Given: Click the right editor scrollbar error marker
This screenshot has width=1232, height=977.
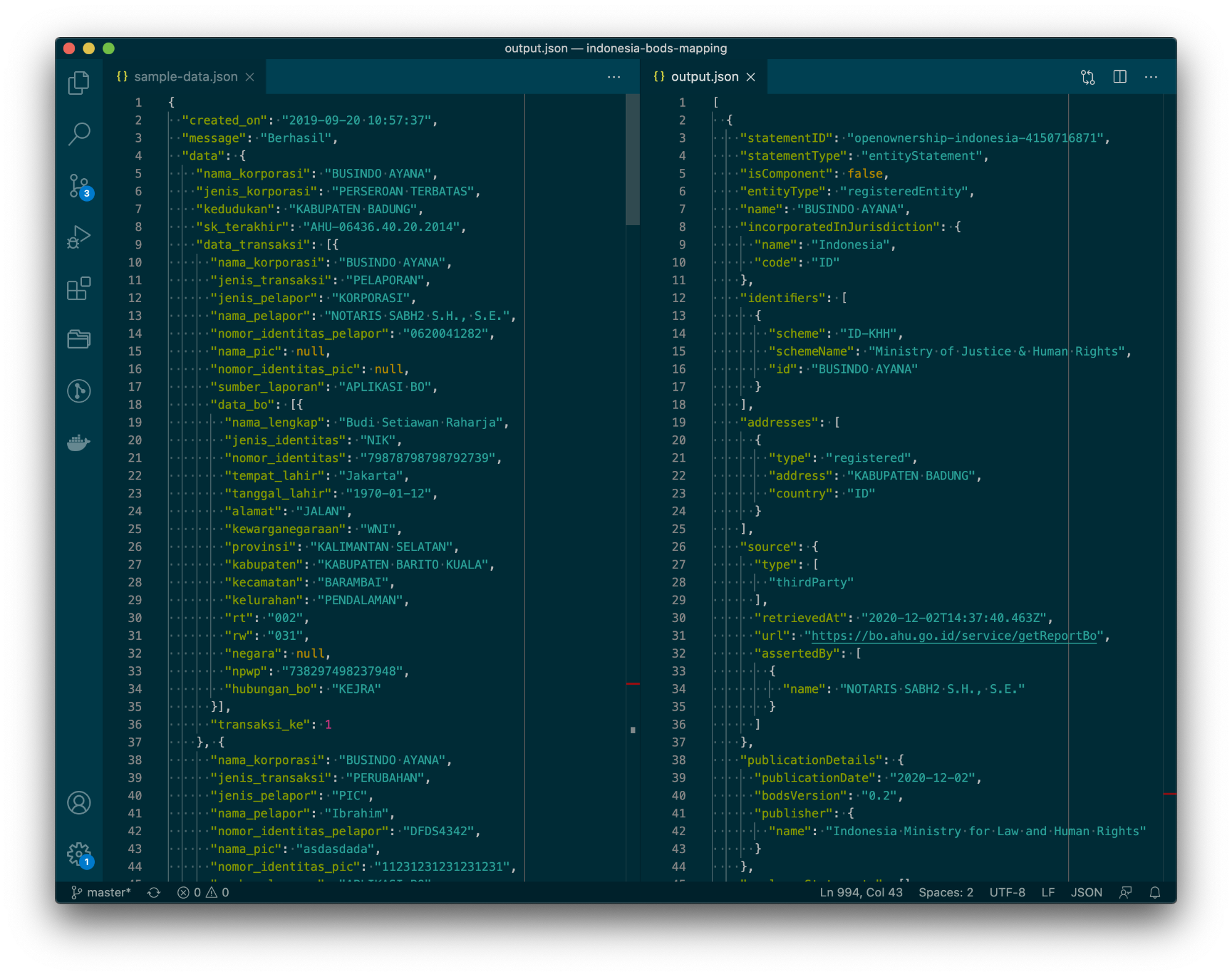Looking at the screenshot, I should click(x=1169, y=794).
